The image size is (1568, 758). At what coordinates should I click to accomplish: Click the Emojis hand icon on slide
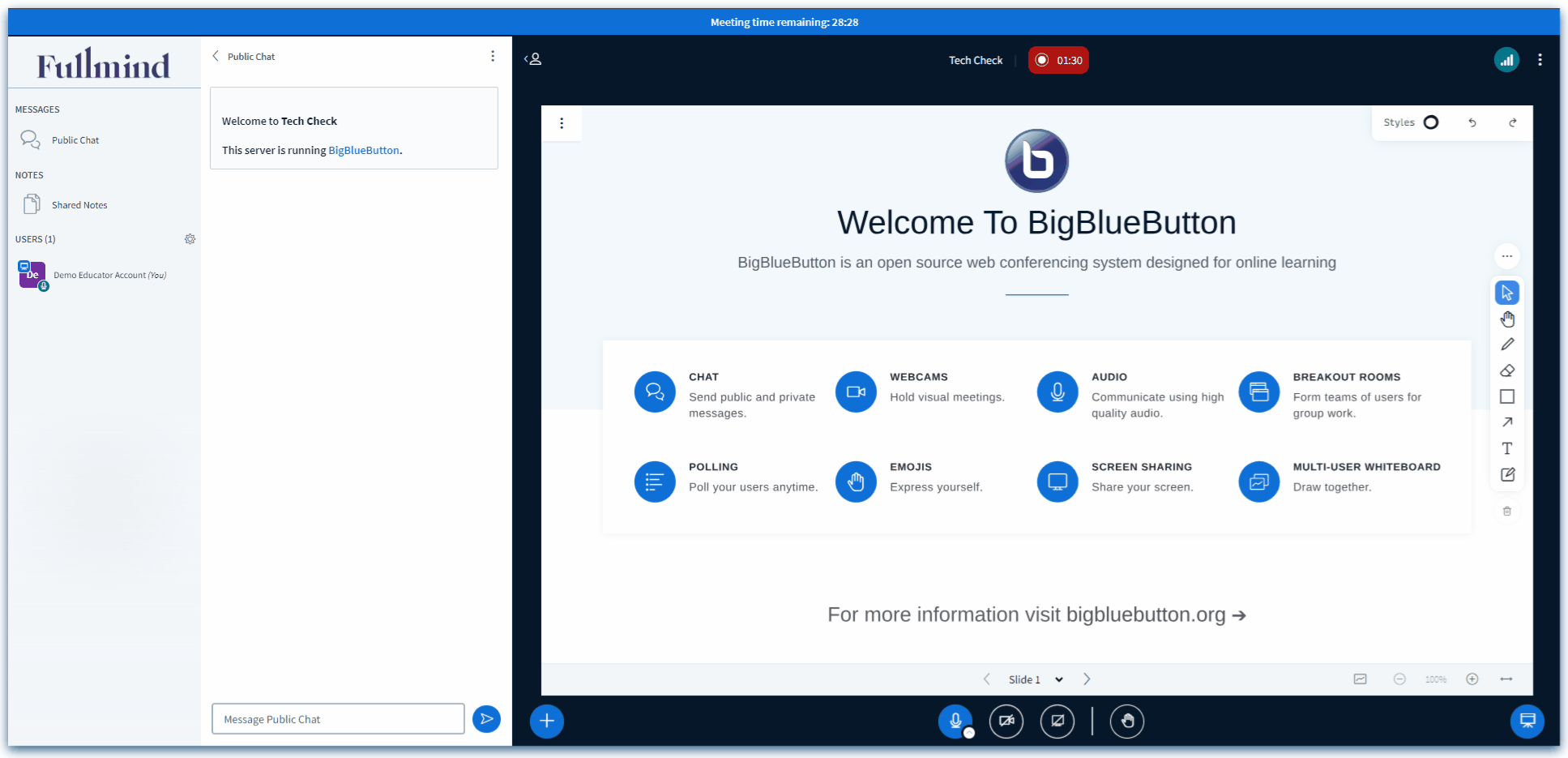[856, 482]
